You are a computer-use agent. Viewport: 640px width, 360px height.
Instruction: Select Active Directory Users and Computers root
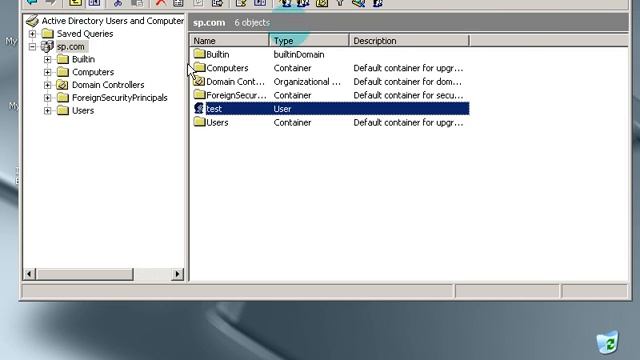[113, 21]
